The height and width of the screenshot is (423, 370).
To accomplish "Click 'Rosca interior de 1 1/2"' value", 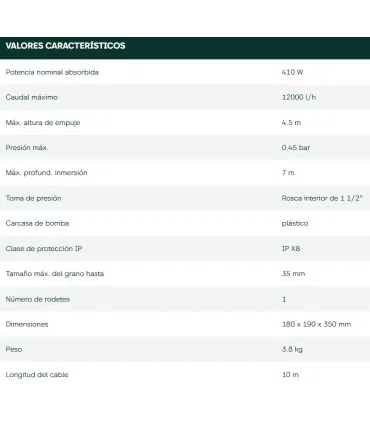I will click(x=322, y=198).
